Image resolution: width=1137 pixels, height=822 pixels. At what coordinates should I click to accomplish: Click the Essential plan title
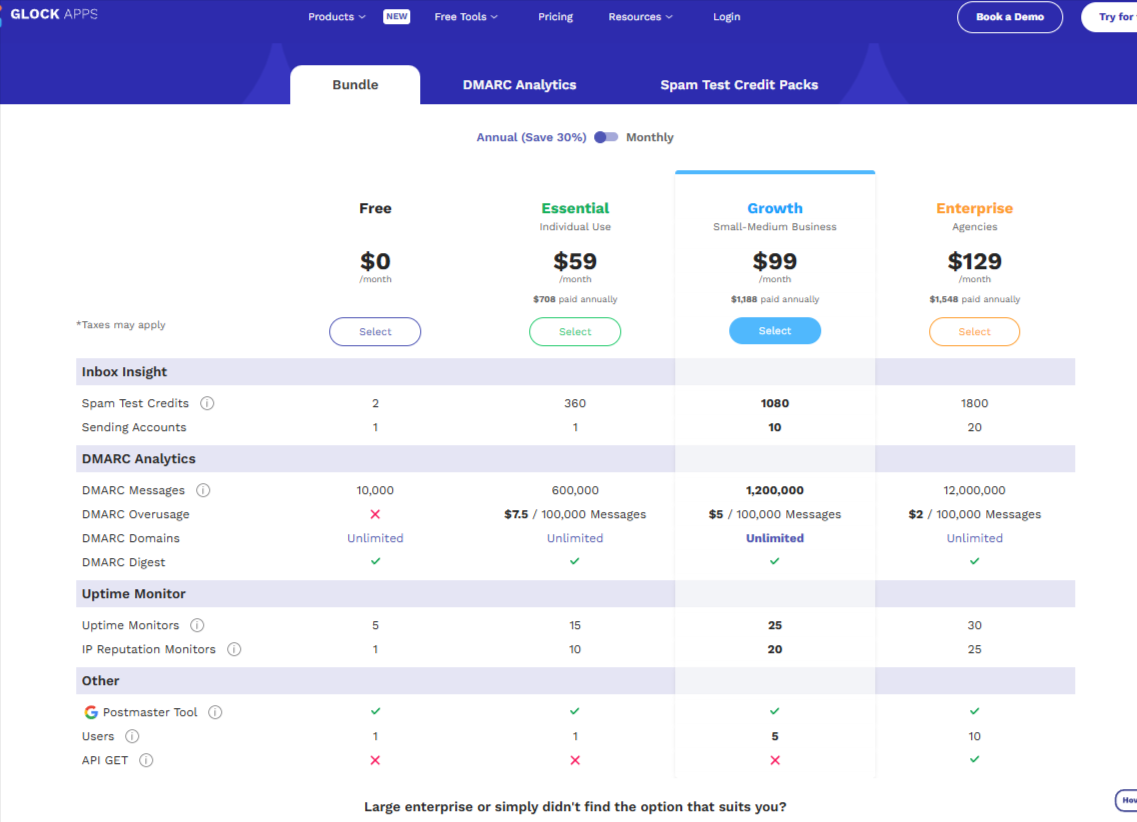click(x=575, y=208)
